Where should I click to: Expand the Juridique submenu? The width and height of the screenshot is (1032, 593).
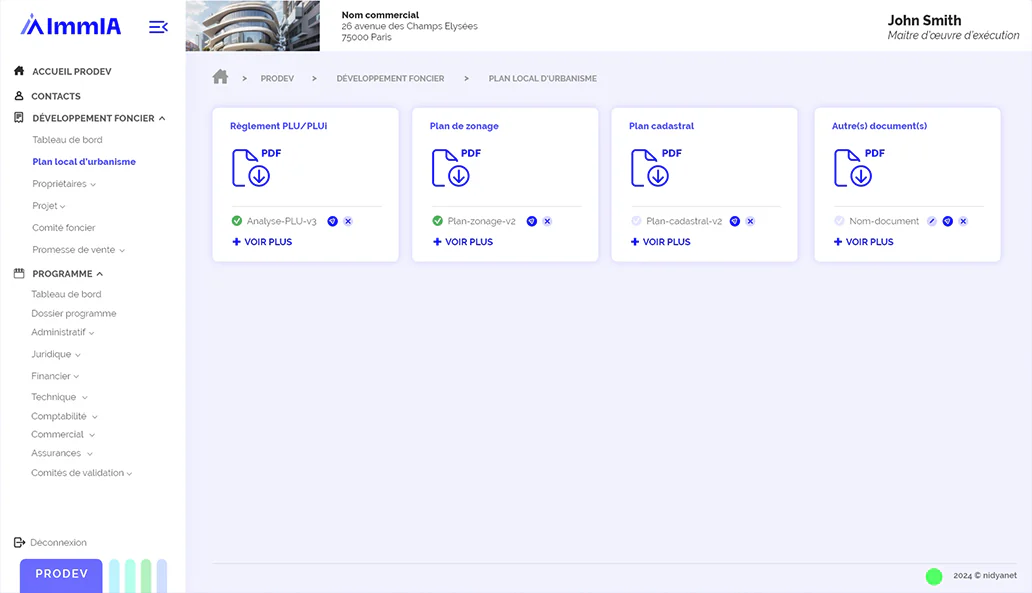pos(78,355)
